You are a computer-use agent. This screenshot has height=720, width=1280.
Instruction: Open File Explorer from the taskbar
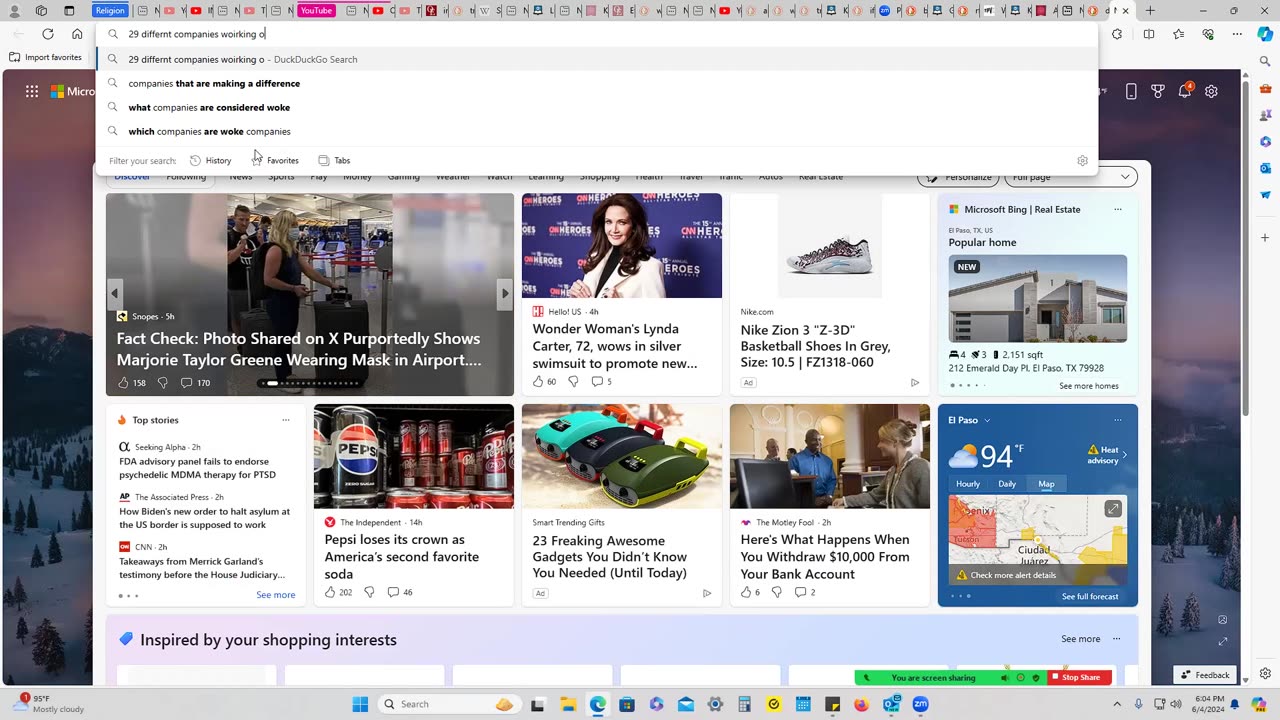[568, 704]
